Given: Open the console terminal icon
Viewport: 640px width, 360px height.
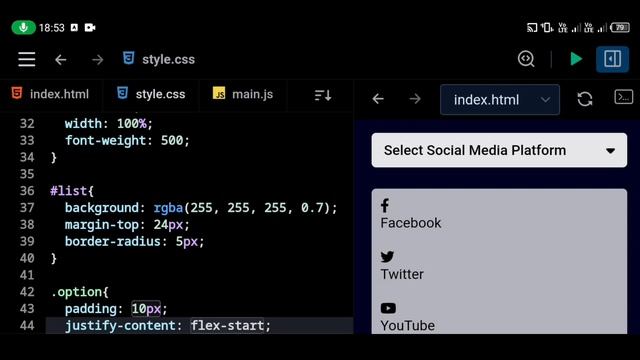Looking at the screenshot, I should coord(624,97).
